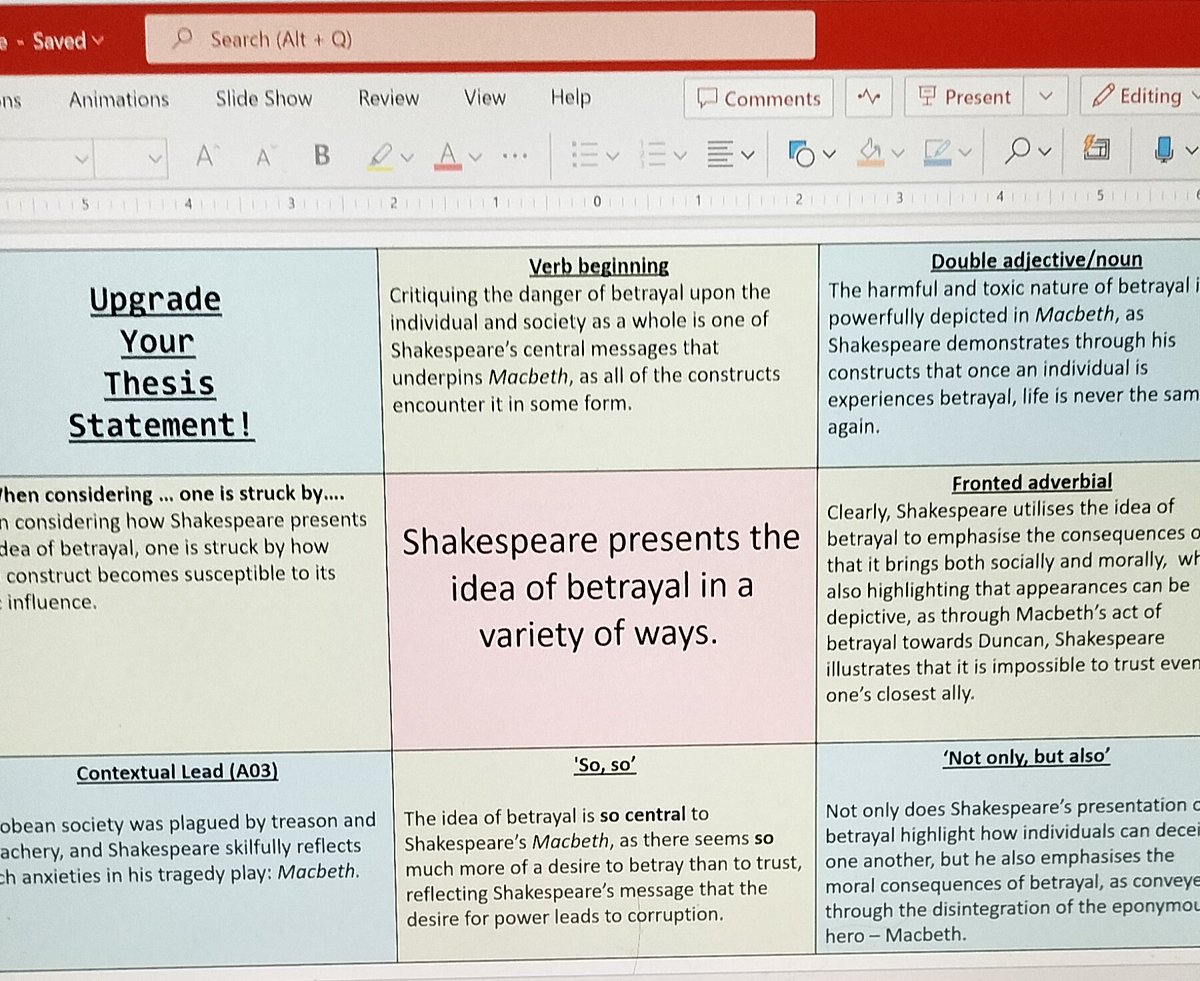Apply the text highlight pen
The width and height of the screenshot is (1200, 981).
click(381, 155)
